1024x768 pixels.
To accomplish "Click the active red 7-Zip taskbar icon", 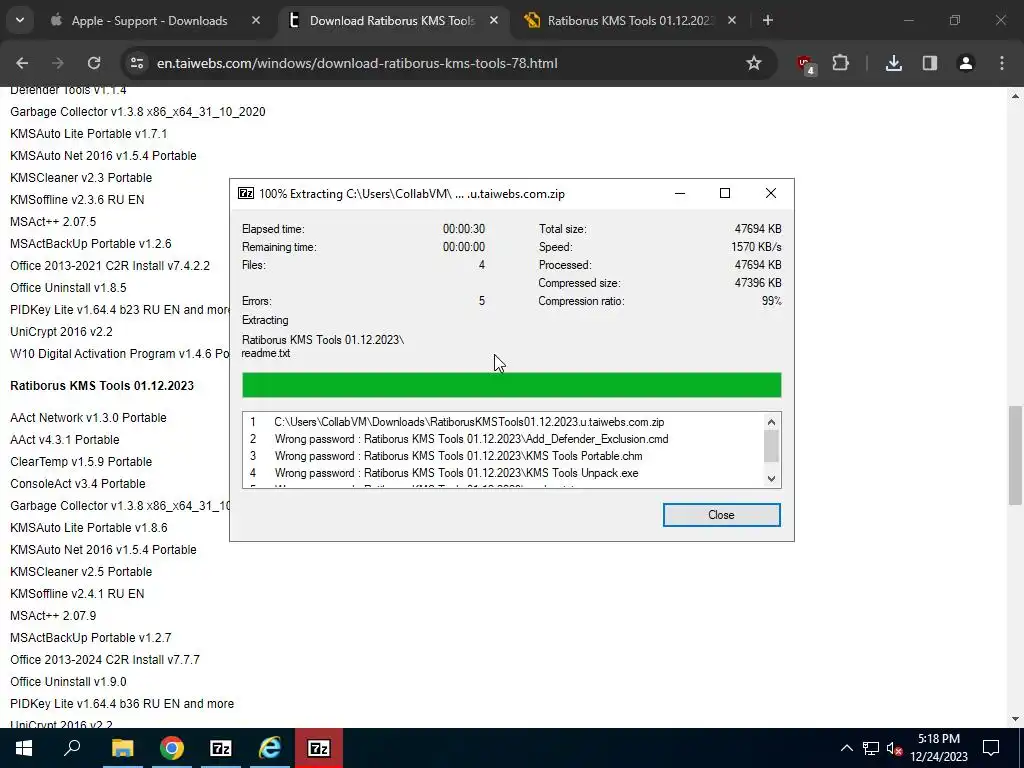I will tap(319, 748).
